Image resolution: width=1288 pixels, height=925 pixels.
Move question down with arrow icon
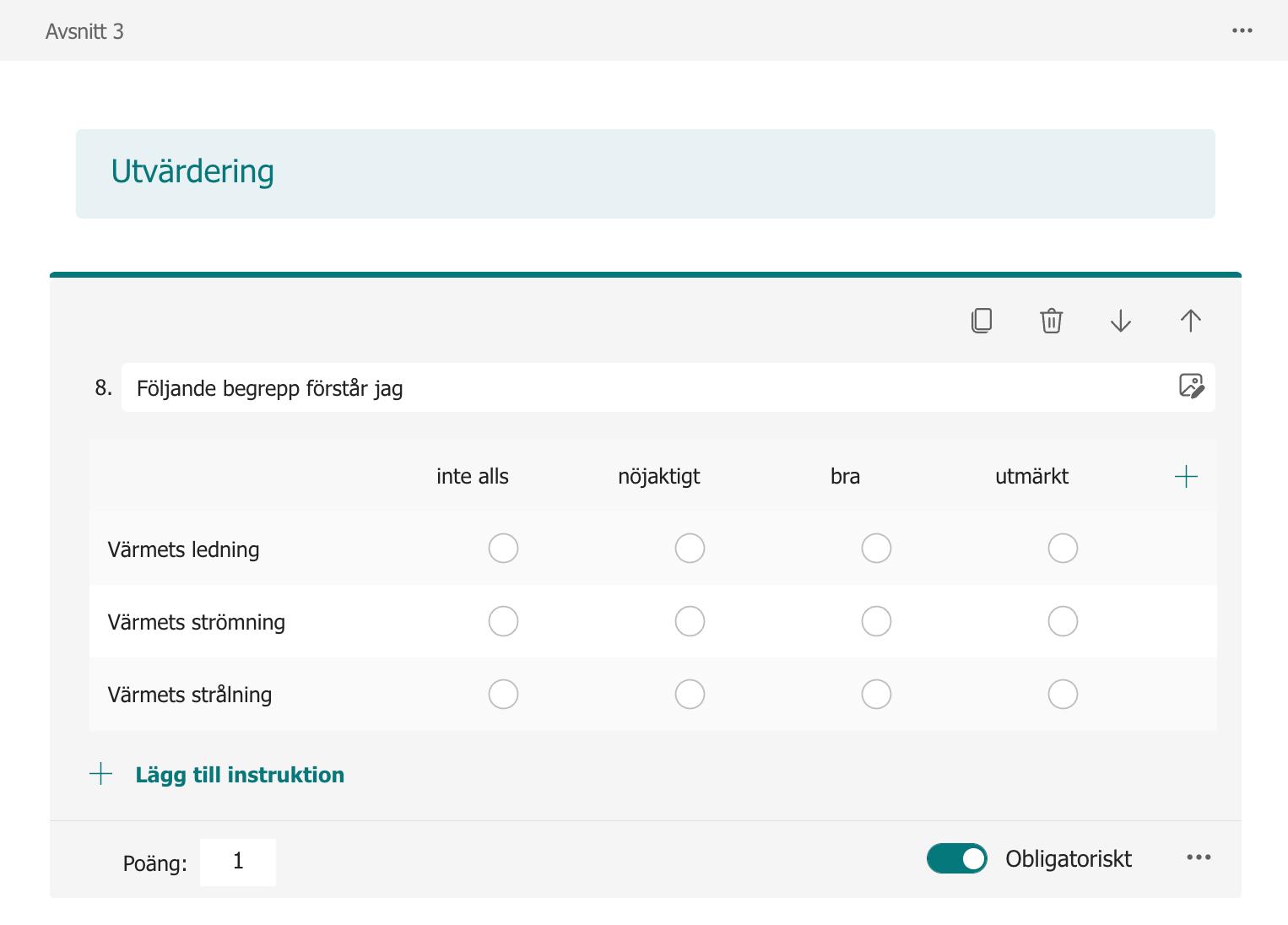pos(1121,321)
